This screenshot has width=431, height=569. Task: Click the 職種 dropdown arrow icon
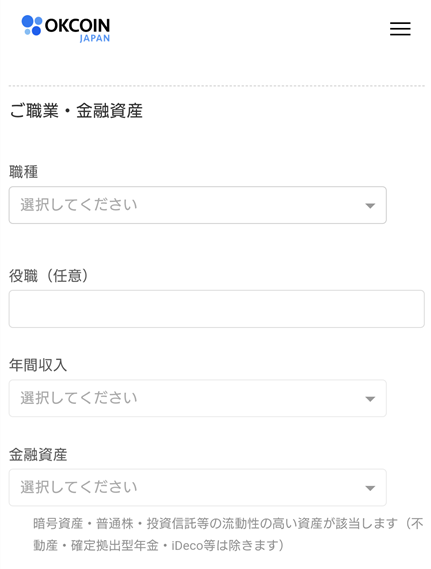[370, 206]
